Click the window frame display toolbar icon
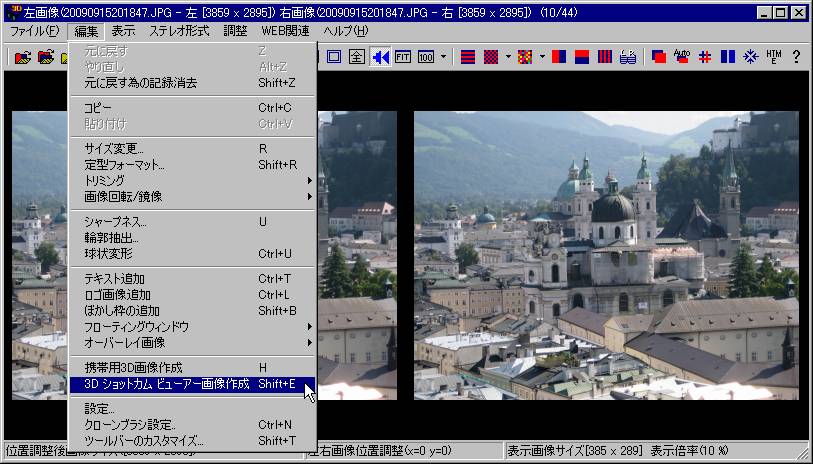Viewport: 813px width, 464px height. pyautogui.click(x=334, y=57)
